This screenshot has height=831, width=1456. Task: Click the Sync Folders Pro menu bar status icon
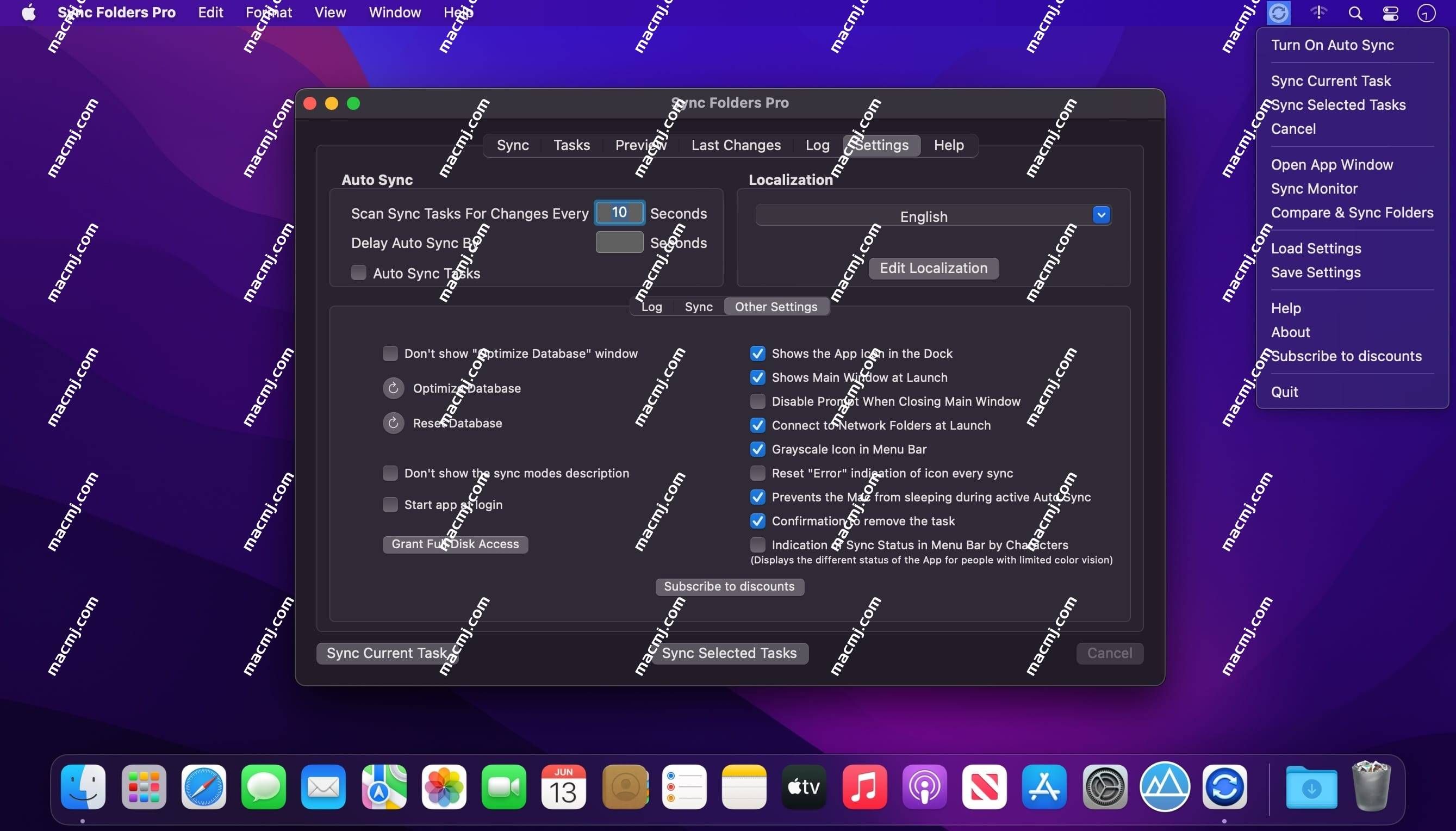pos(1278,13)
